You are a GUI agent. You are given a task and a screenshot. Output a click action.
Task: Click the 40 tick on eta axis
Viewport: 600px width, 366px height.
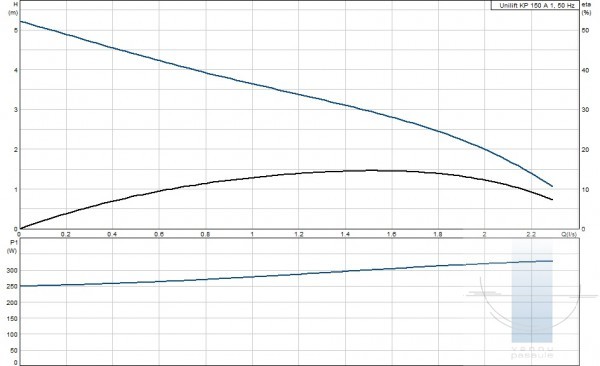pyautogui.click(x=585, y=70)
